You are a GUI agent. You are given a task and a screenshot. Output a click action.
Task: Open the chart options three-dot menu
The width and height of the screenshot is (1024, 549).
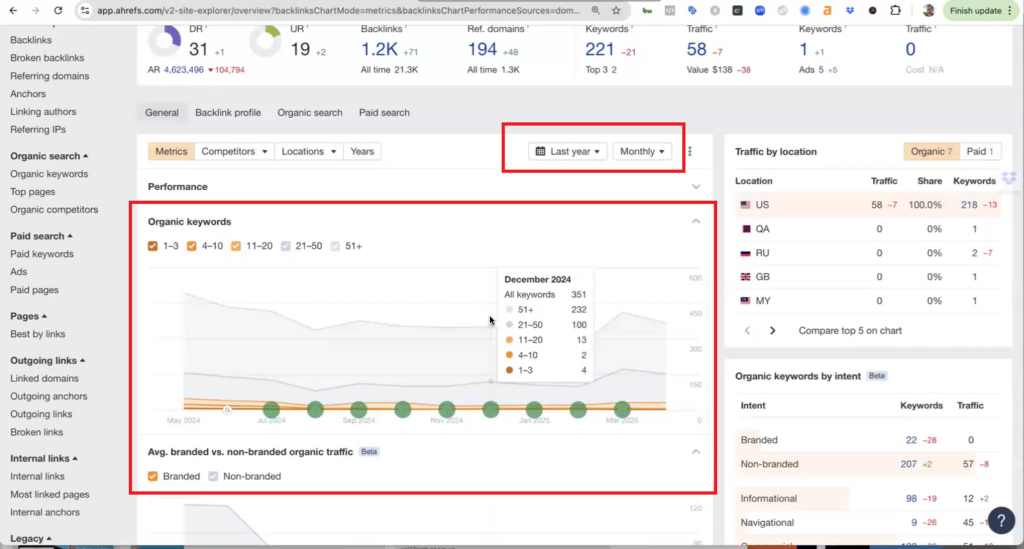tap(690, 151)
